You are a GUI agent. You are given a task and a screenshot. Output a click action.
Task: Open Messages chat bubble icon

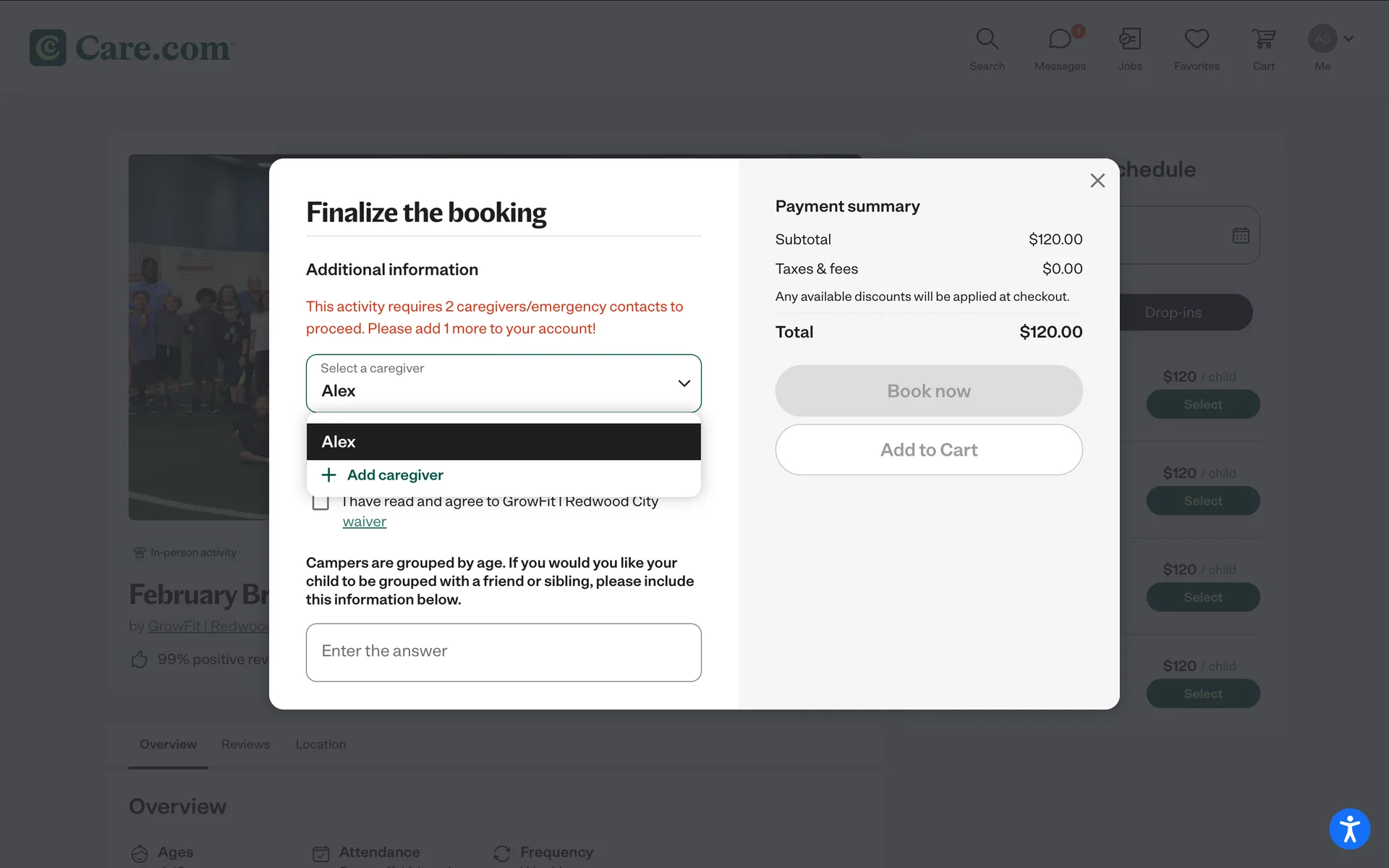[1060, 39]
